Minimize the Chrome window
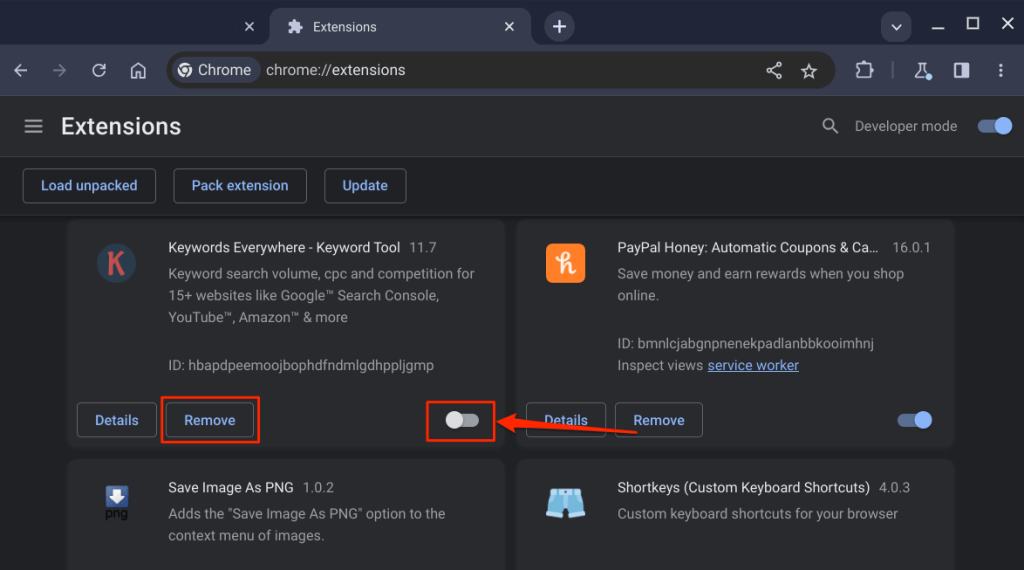 pos(938,27)
